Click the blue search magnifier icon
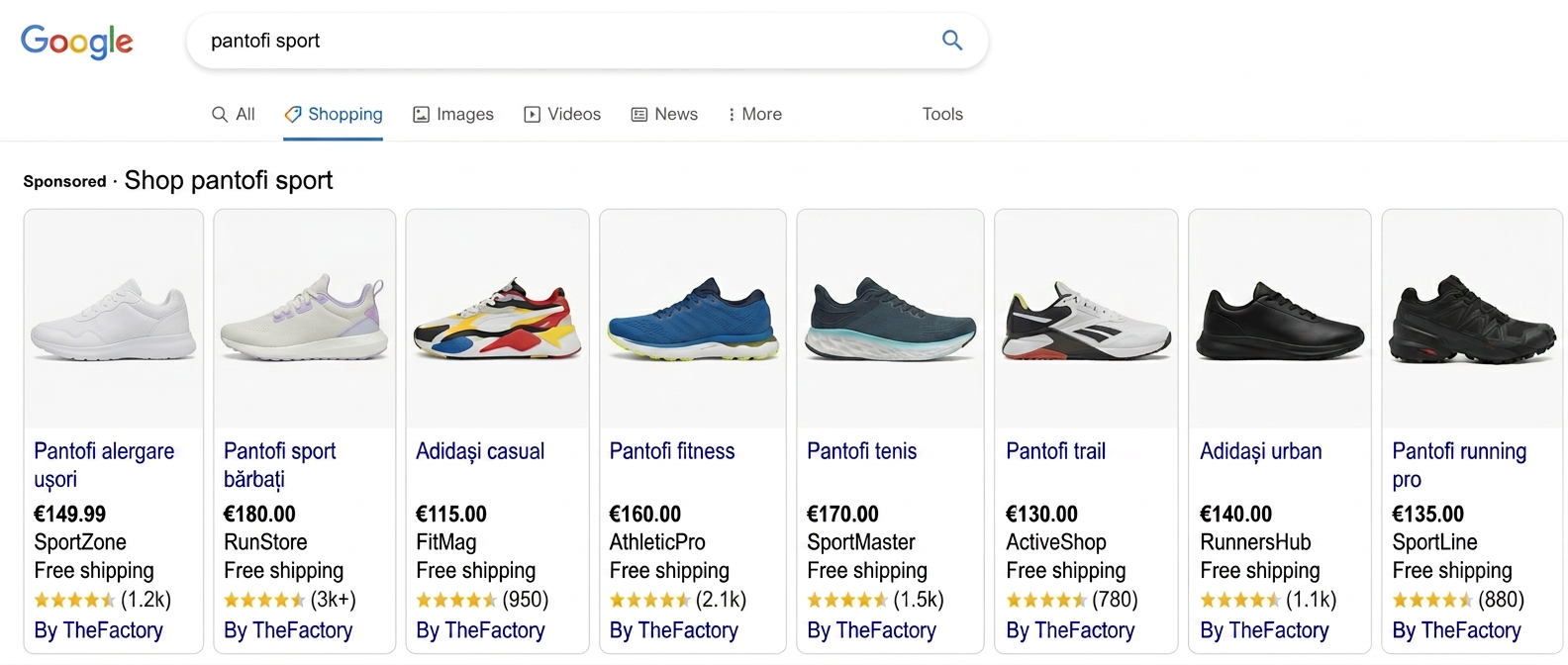 (x=952, y=41)
